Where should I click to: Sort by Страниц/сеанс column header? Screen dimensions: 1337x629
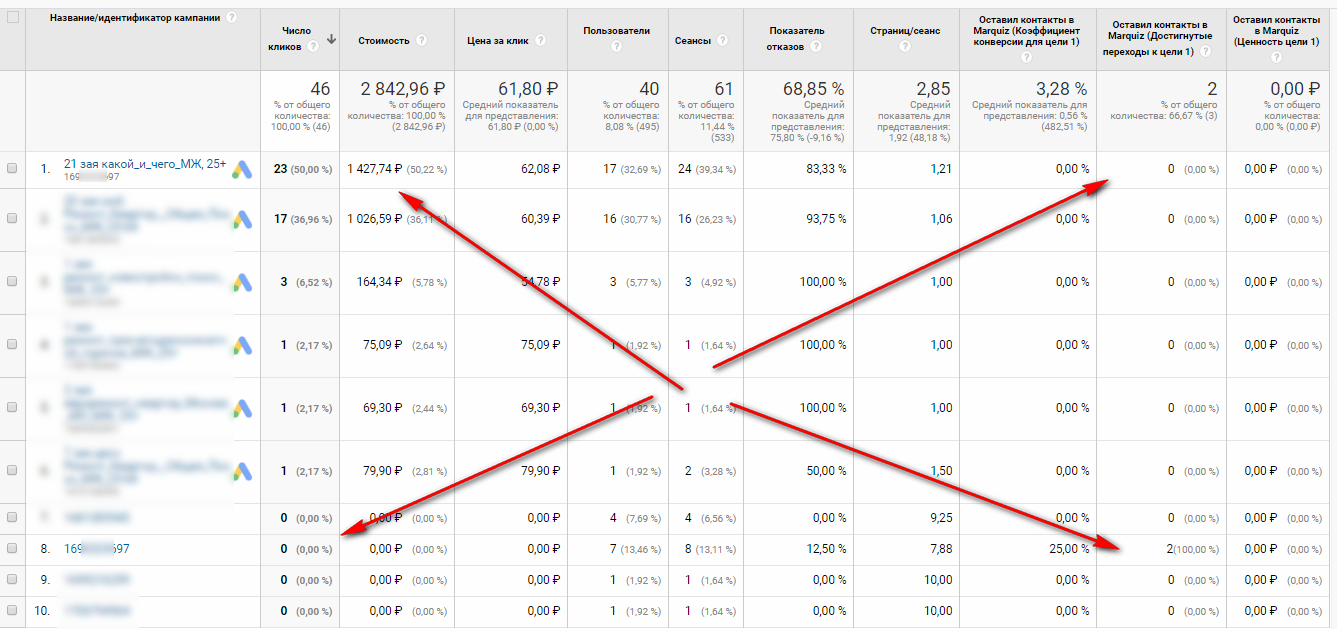point(903,30)
